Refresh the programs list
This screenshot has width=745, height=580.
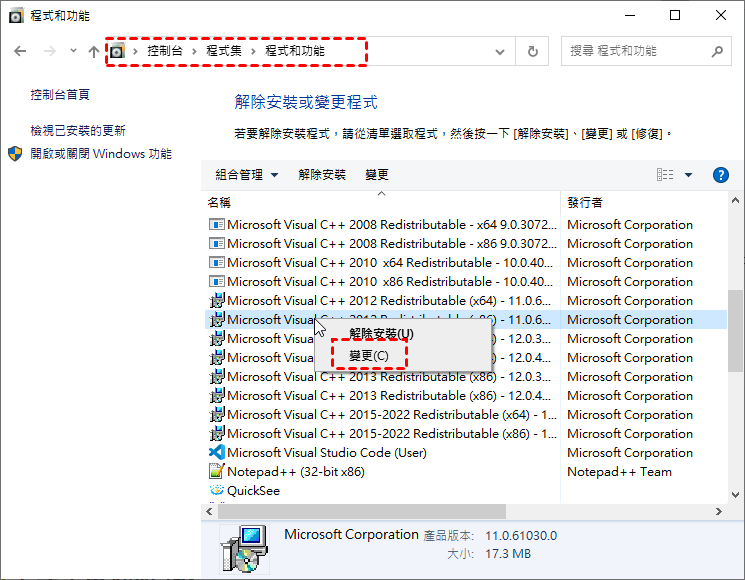pyautogui.click(x=533, y=51)
